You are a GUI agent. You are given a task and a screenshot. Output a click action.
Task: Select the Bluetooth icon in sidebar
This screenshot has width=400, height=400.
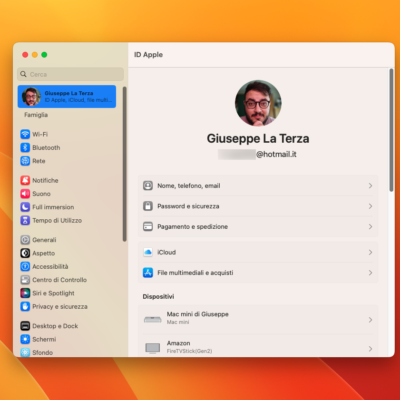(25, 147)
